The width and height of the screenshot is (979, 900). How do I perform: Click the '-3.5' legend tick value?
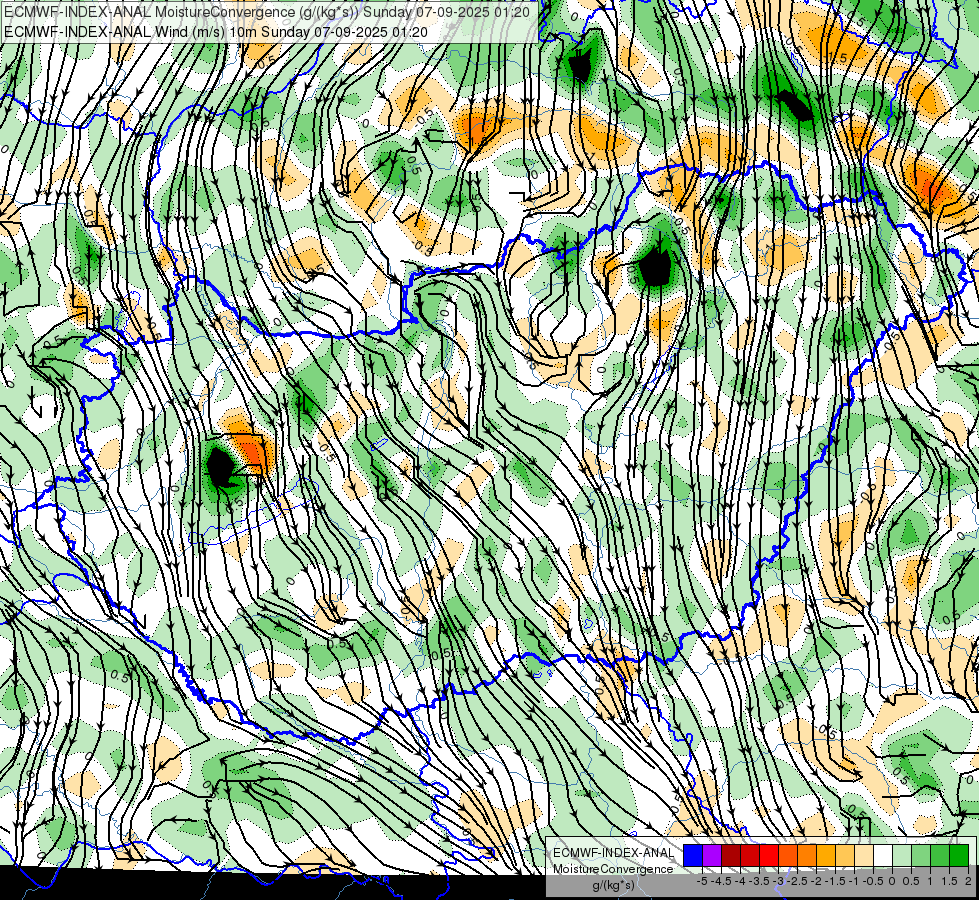760,881
